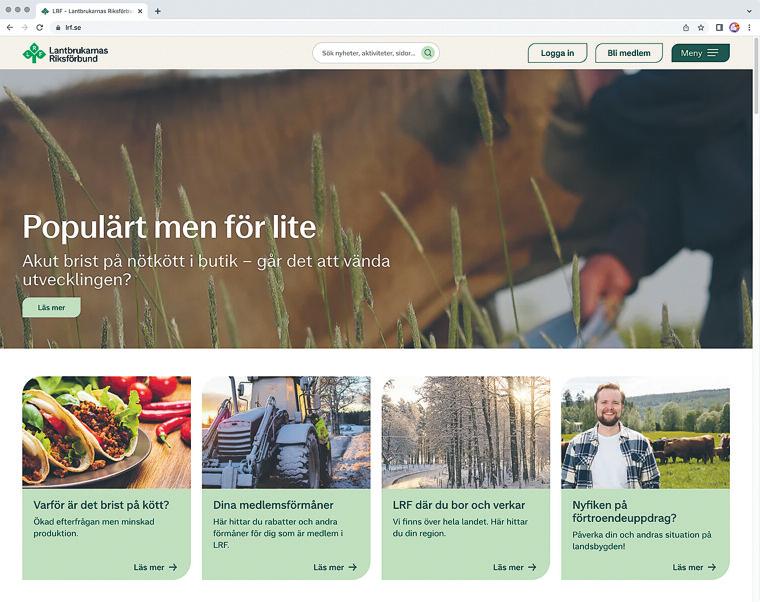Click the green search magnifier icon
760x602 pixels.
pyautogui.click(x=428, y=53)
